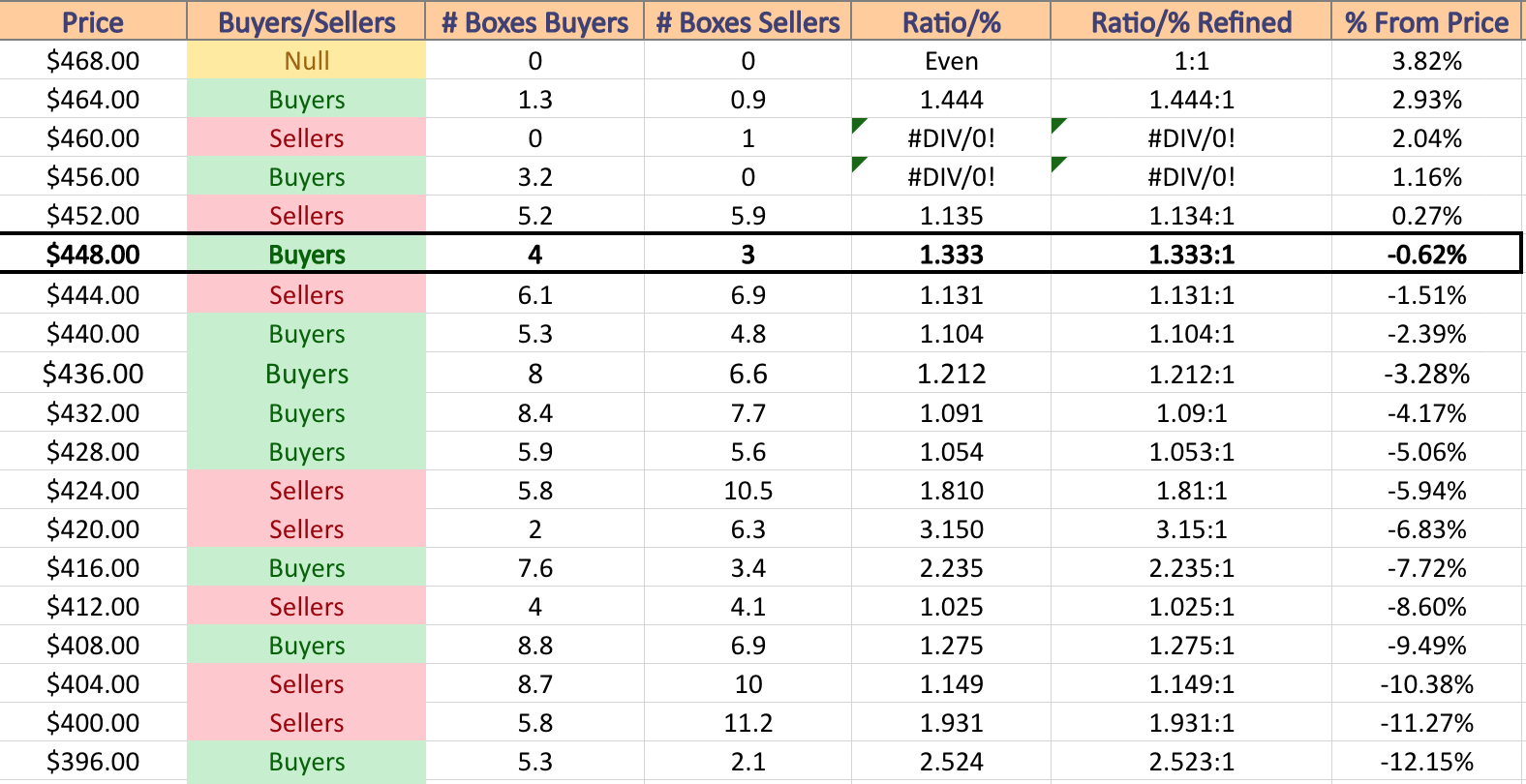Click the $464.00 price cell

tap(93, 100)
